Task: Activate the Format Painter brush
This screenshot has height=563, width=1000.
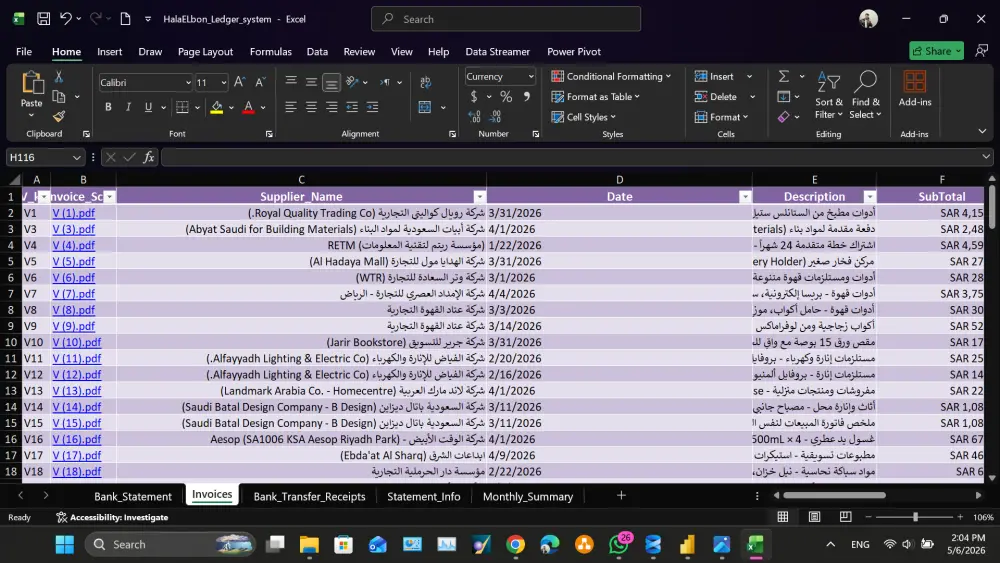Action: coord(59,116)
